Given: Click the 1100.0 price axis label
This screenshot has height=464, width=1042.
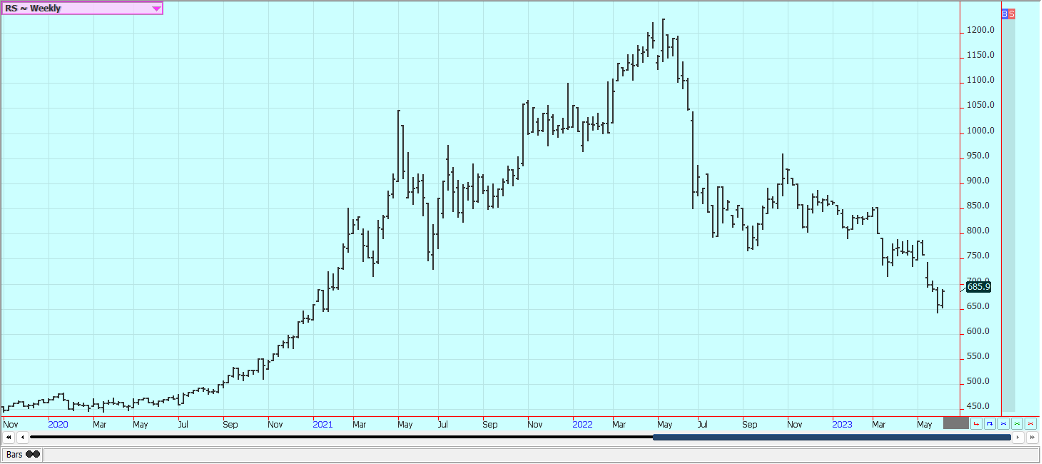Looking at the screenshot, I should pyautogui.click(x=982, y=80).
